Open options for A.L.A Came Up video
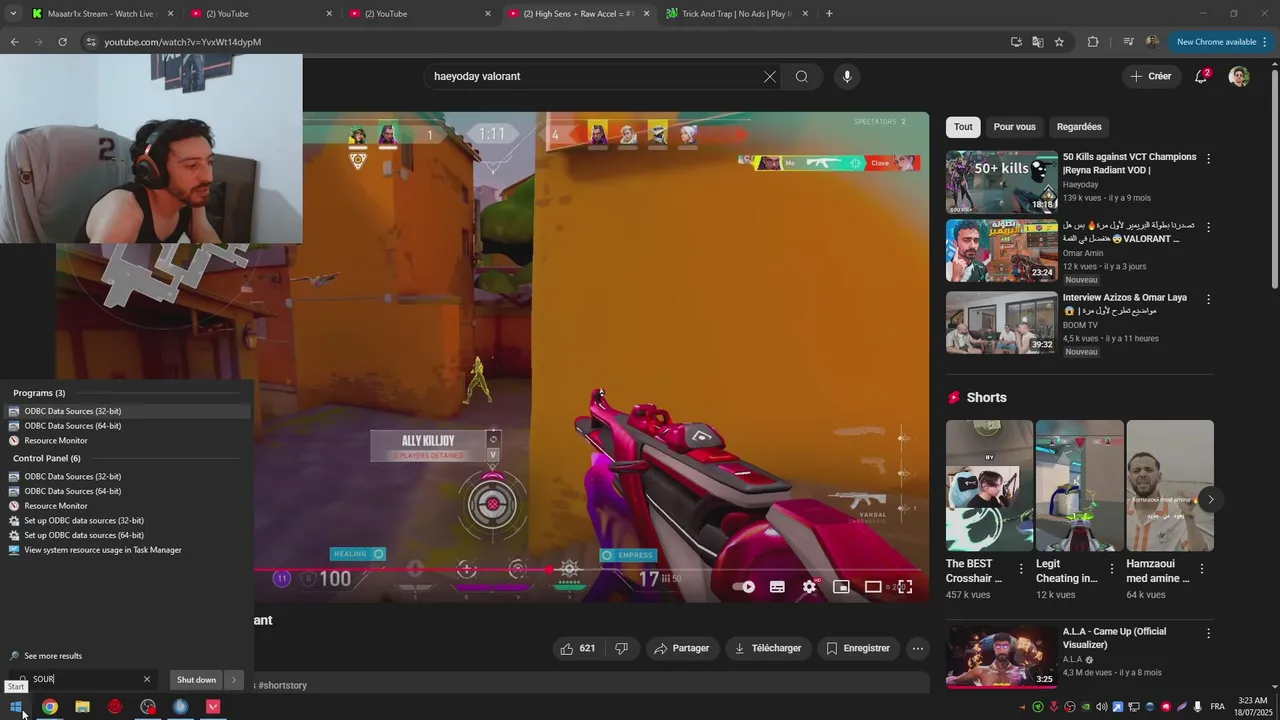 (x=1208, y=633)
